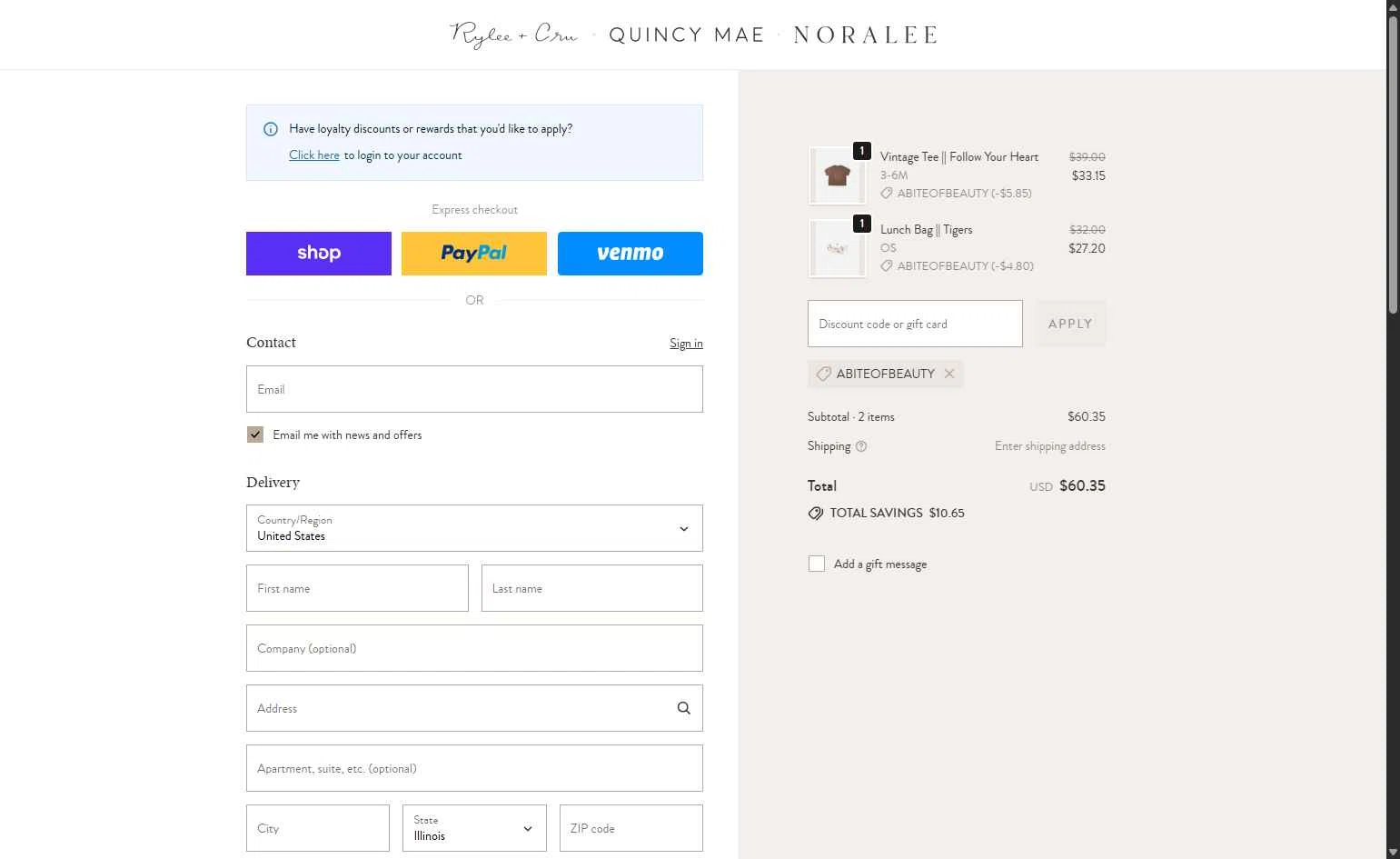
Task: Pay with PayPal express button
Action: pyautogui.click(x=474, y=254)
